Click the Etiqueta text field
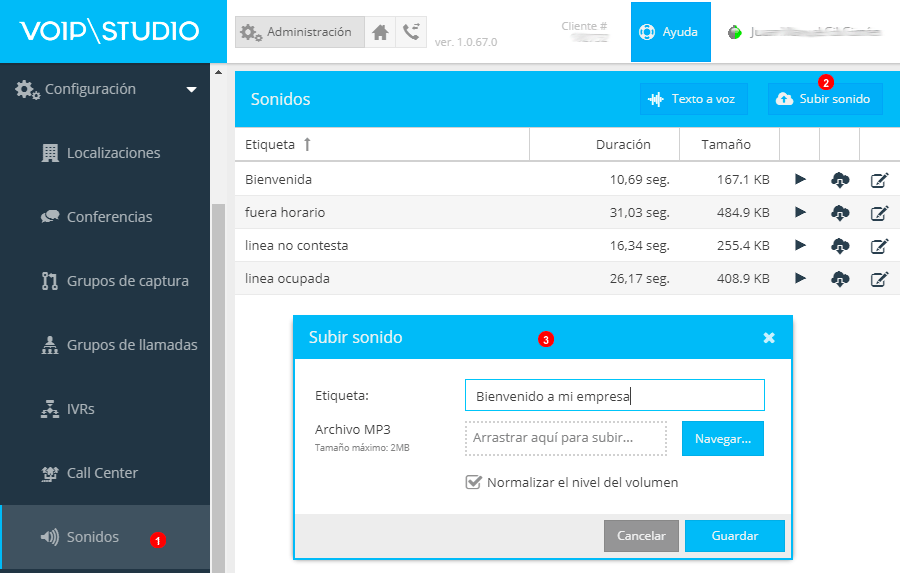The height and width of the screenshot is (574, 900). click(614, 395)
